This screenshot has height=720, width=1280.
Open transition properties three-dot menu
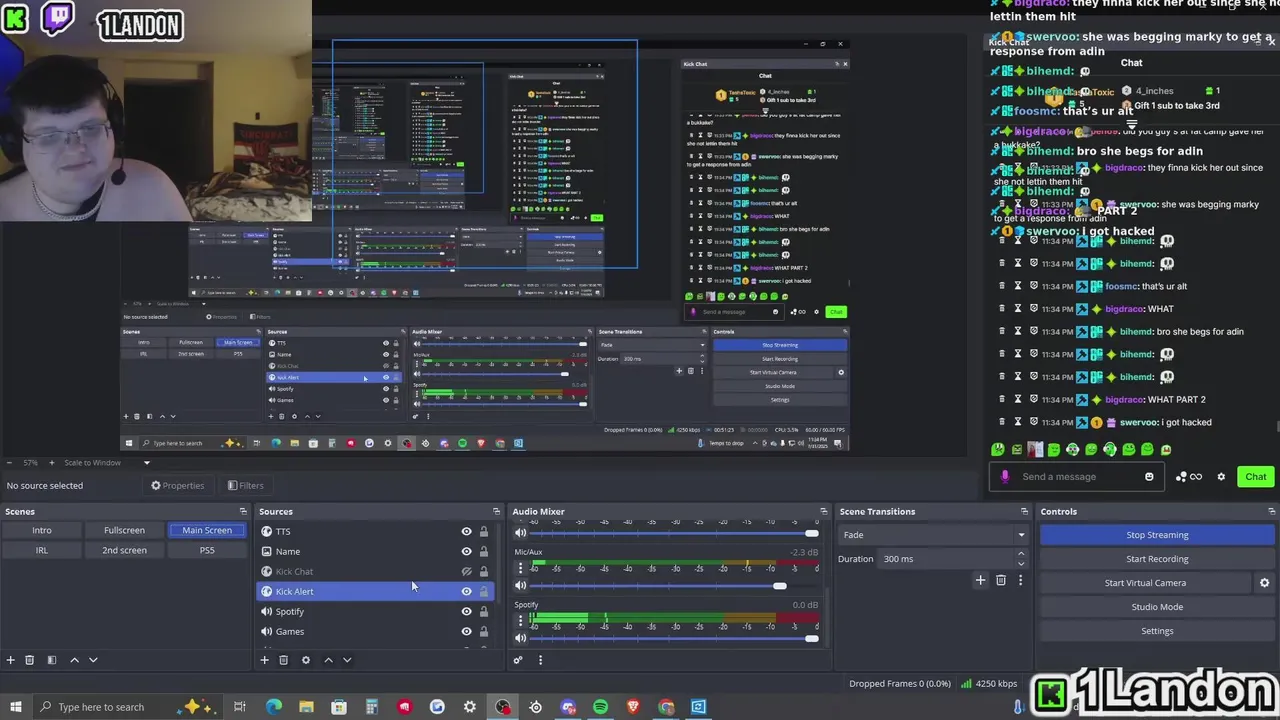click(1020, 580)
